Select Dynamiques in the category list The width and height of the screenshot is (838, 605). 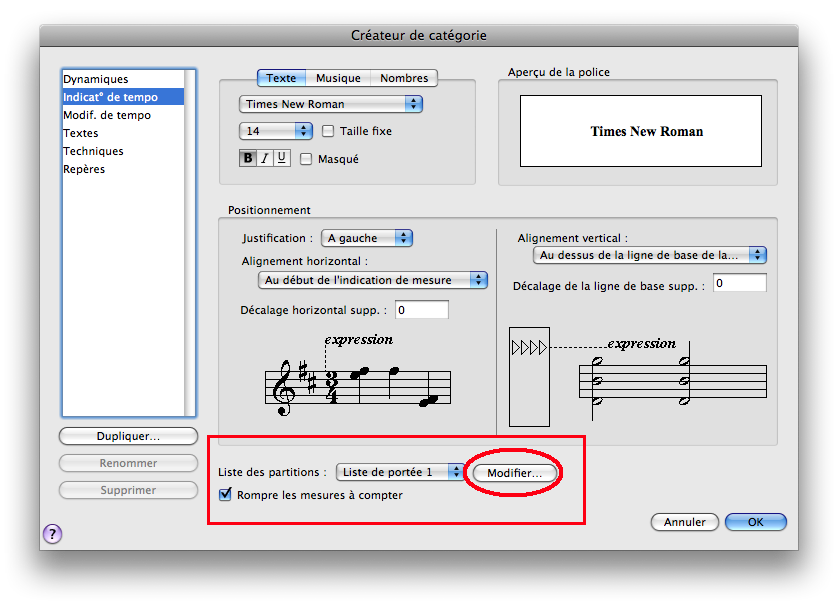pos(96,79)
